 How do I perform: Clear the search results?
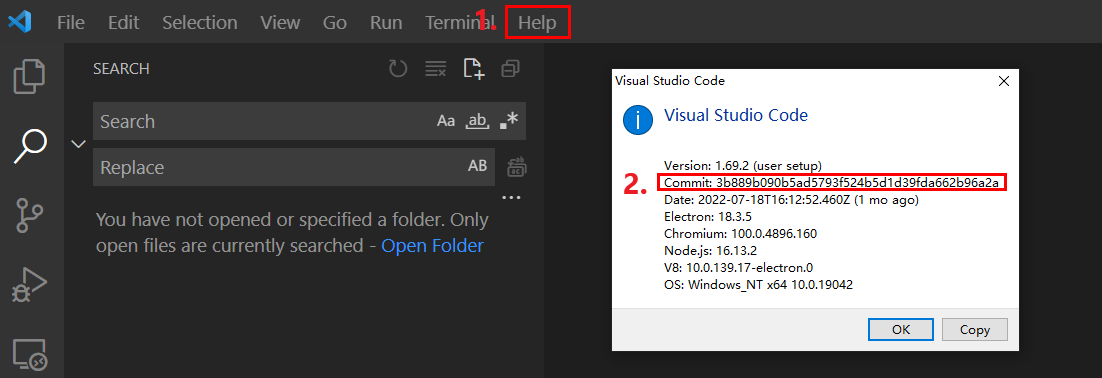436,69
